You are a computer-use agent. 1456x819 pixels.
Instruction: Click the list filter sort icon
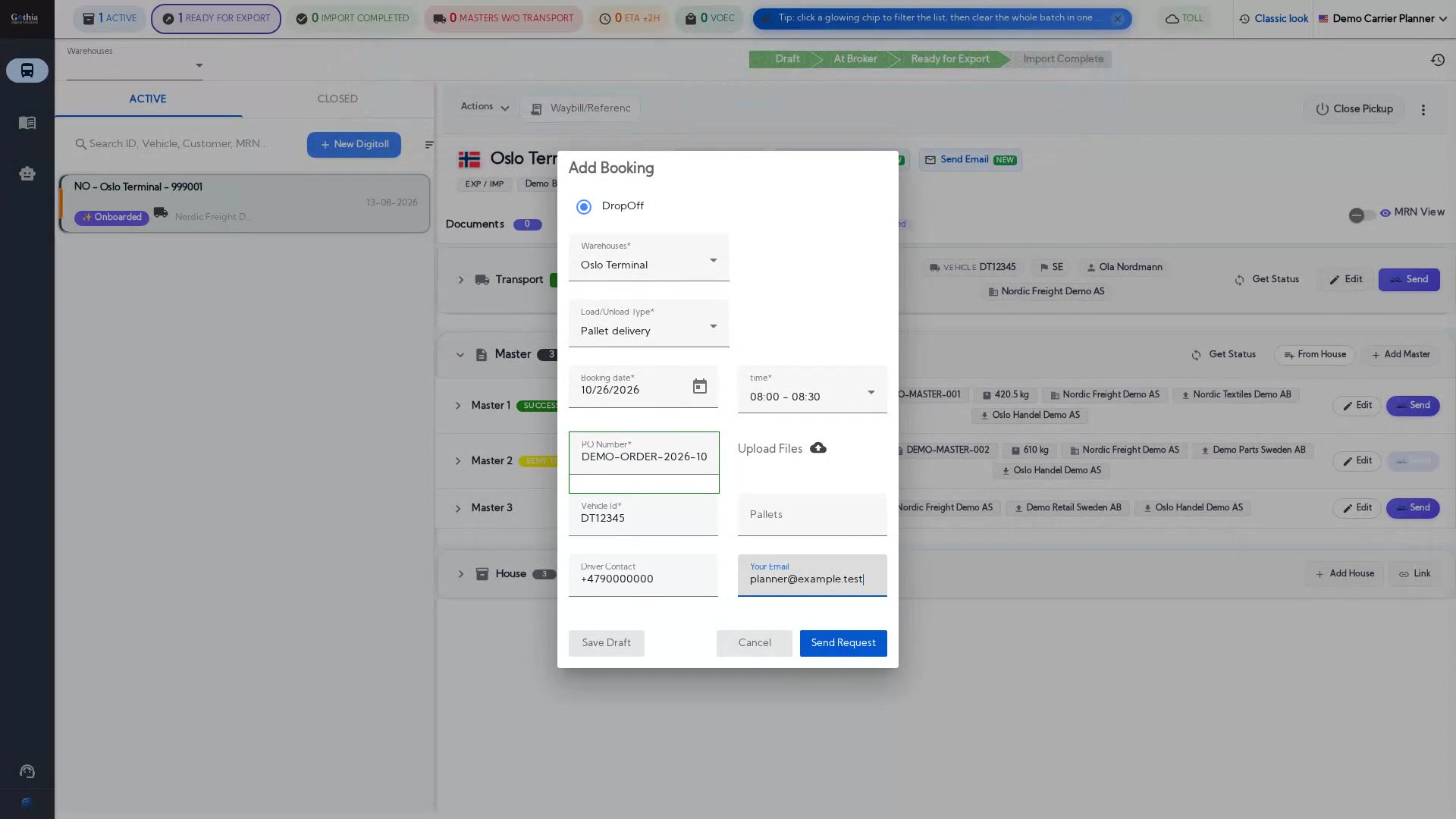click(x=429, y=145)
